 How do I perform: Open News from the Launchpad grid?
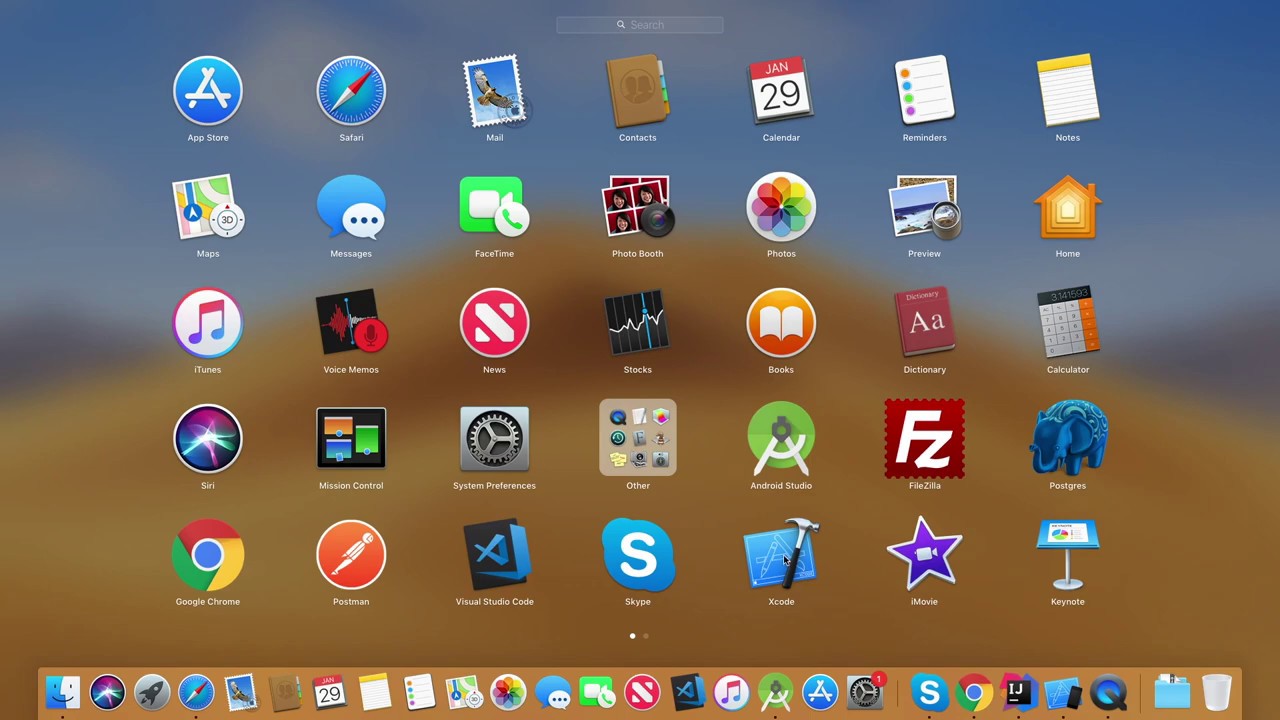pos(494,324)
